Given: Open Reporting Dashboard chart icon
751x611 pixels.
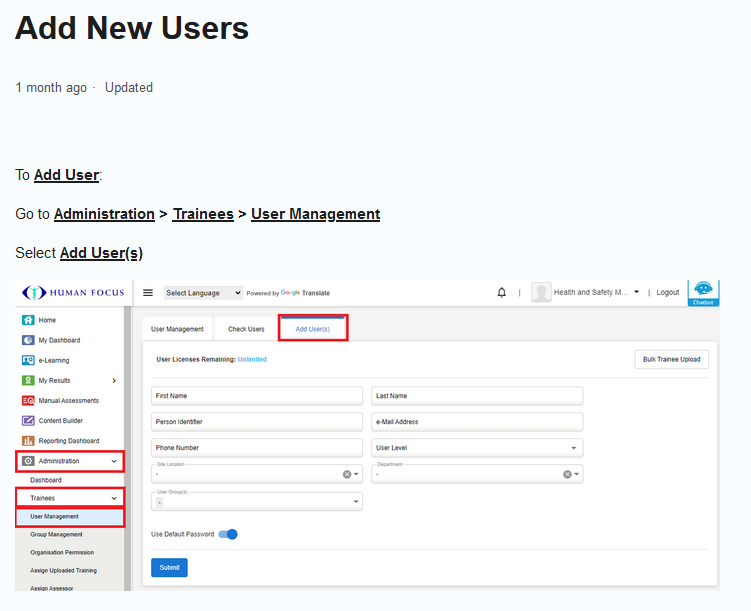Looking at the screenshot, I should point(28,441).
